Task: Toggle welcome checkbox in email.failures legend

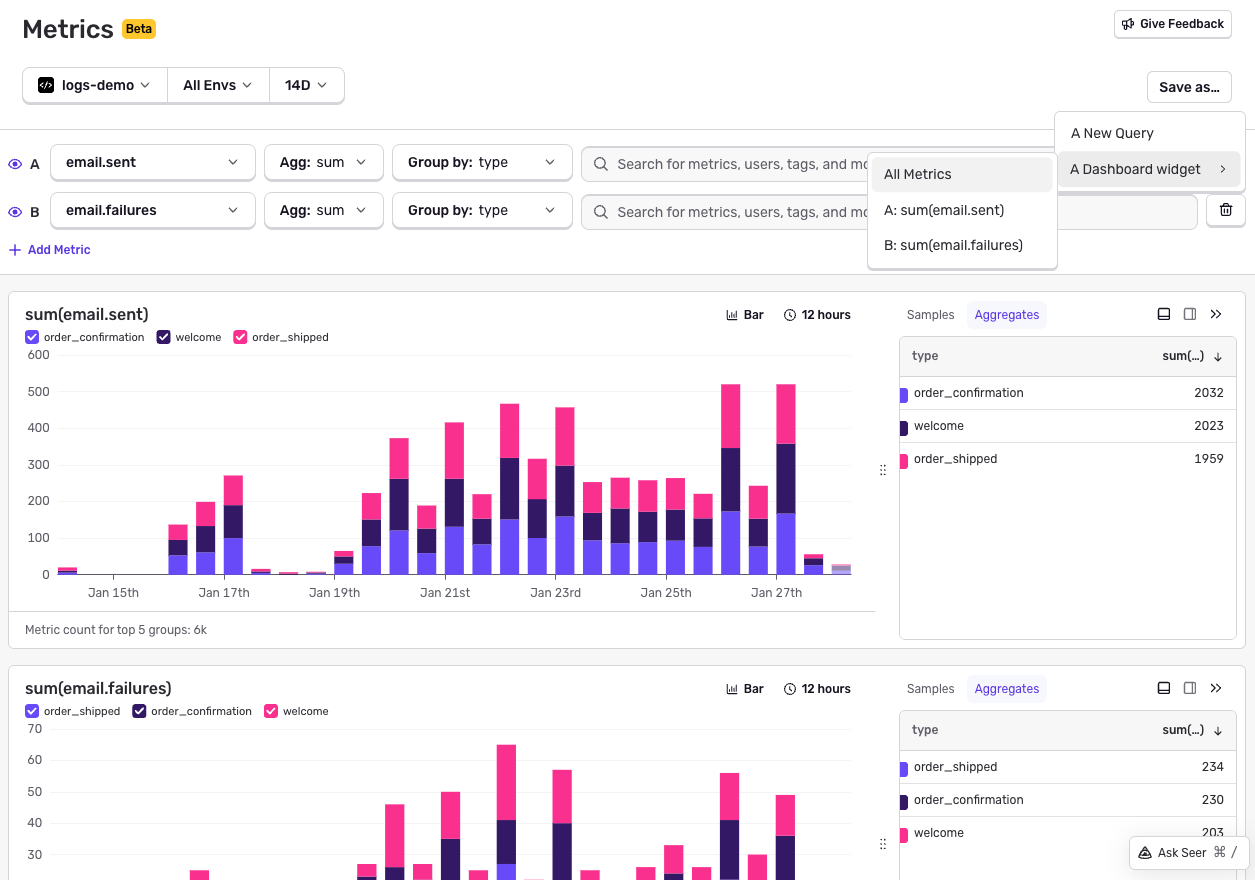Action: pos(271,711)
